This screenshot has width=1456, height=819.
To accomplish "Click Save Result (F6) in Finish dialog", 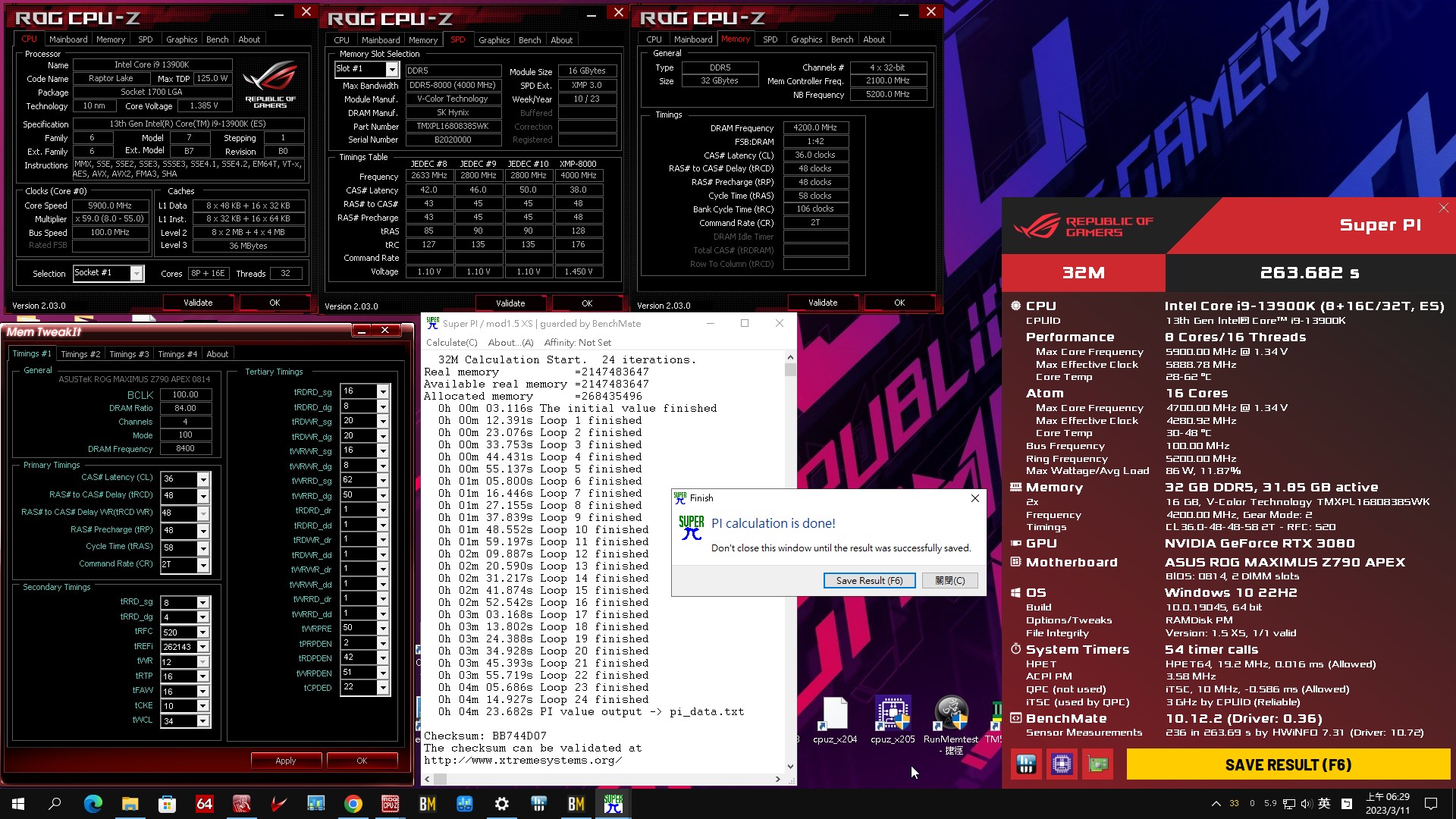I will (869, 581).
